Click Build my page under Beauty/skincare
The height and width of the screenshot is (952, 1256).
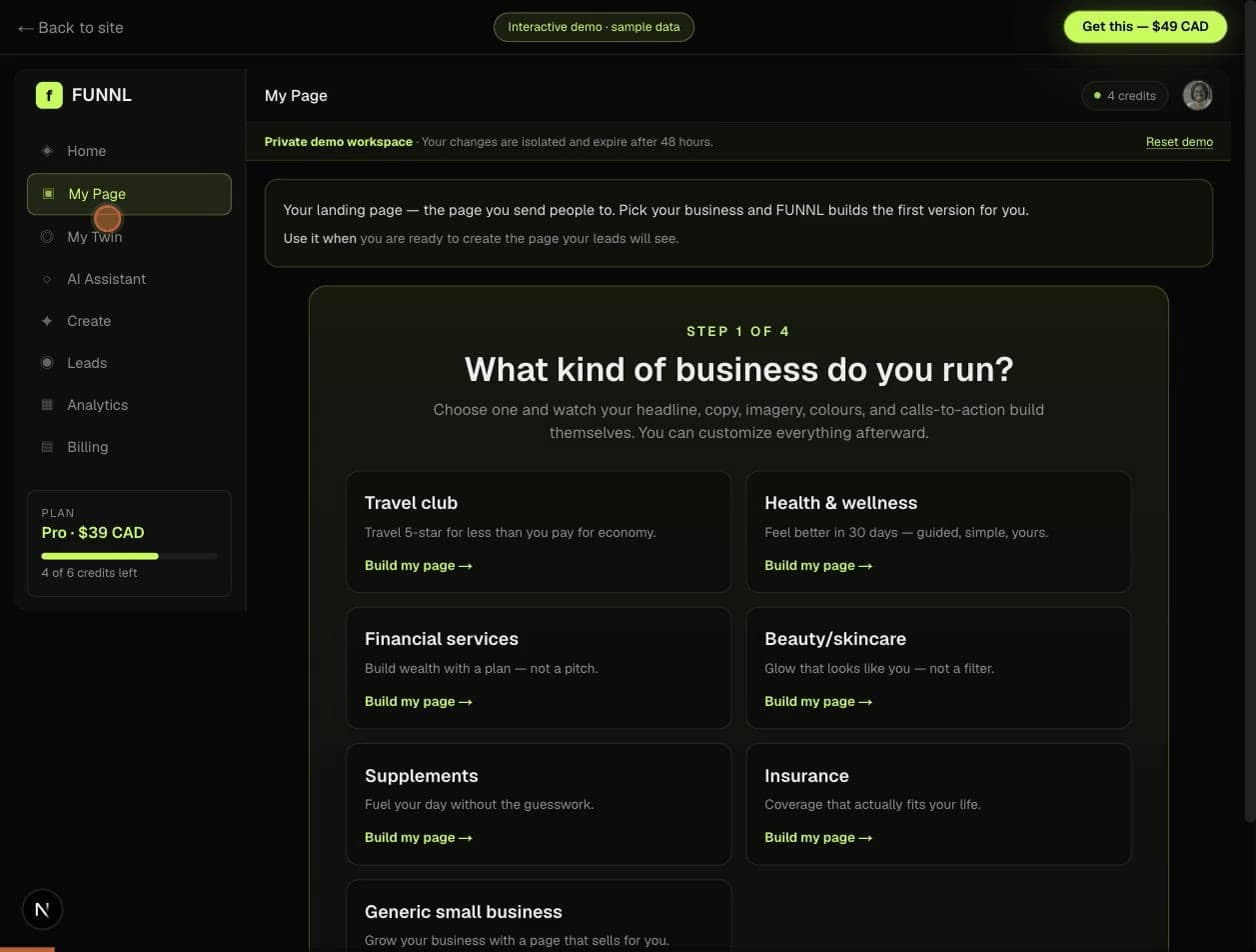point(818,702)
